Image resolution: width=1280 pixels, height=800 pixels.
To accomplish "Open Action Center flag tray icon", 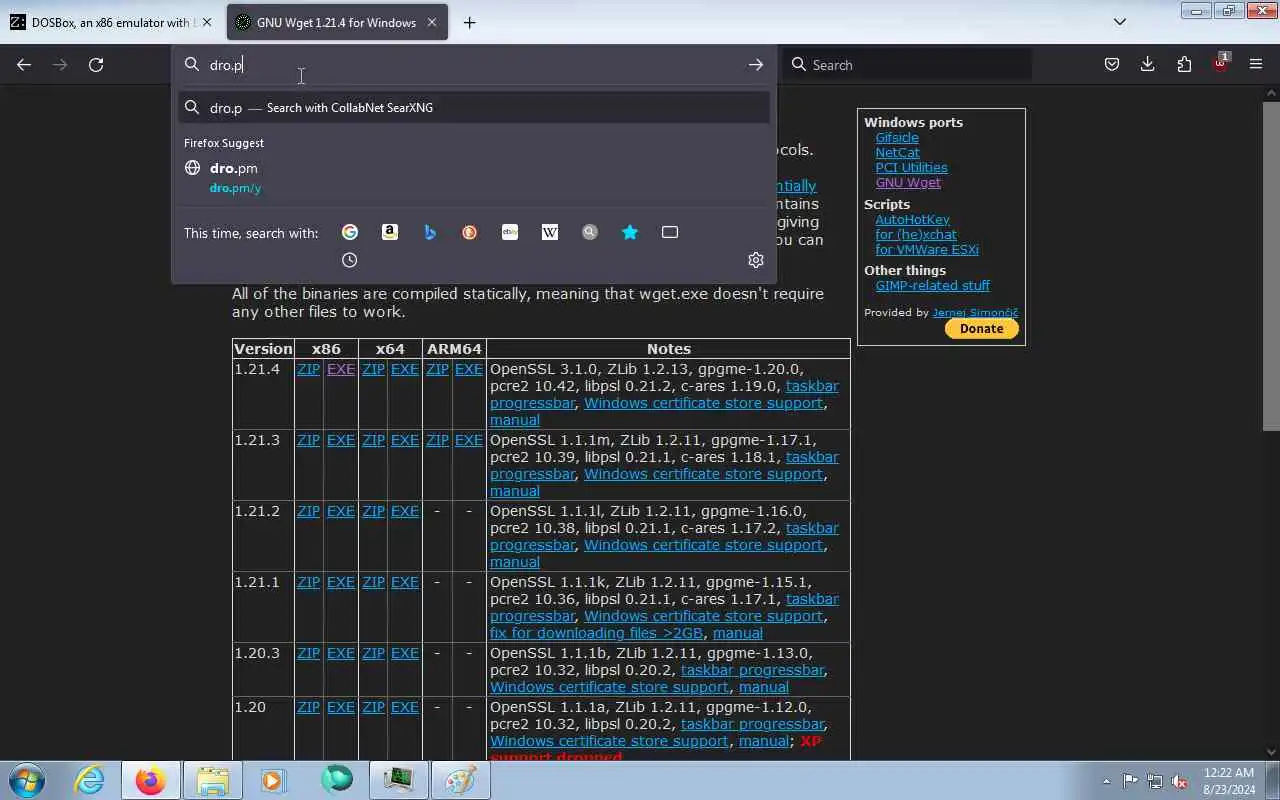I will coord(1130,781).
